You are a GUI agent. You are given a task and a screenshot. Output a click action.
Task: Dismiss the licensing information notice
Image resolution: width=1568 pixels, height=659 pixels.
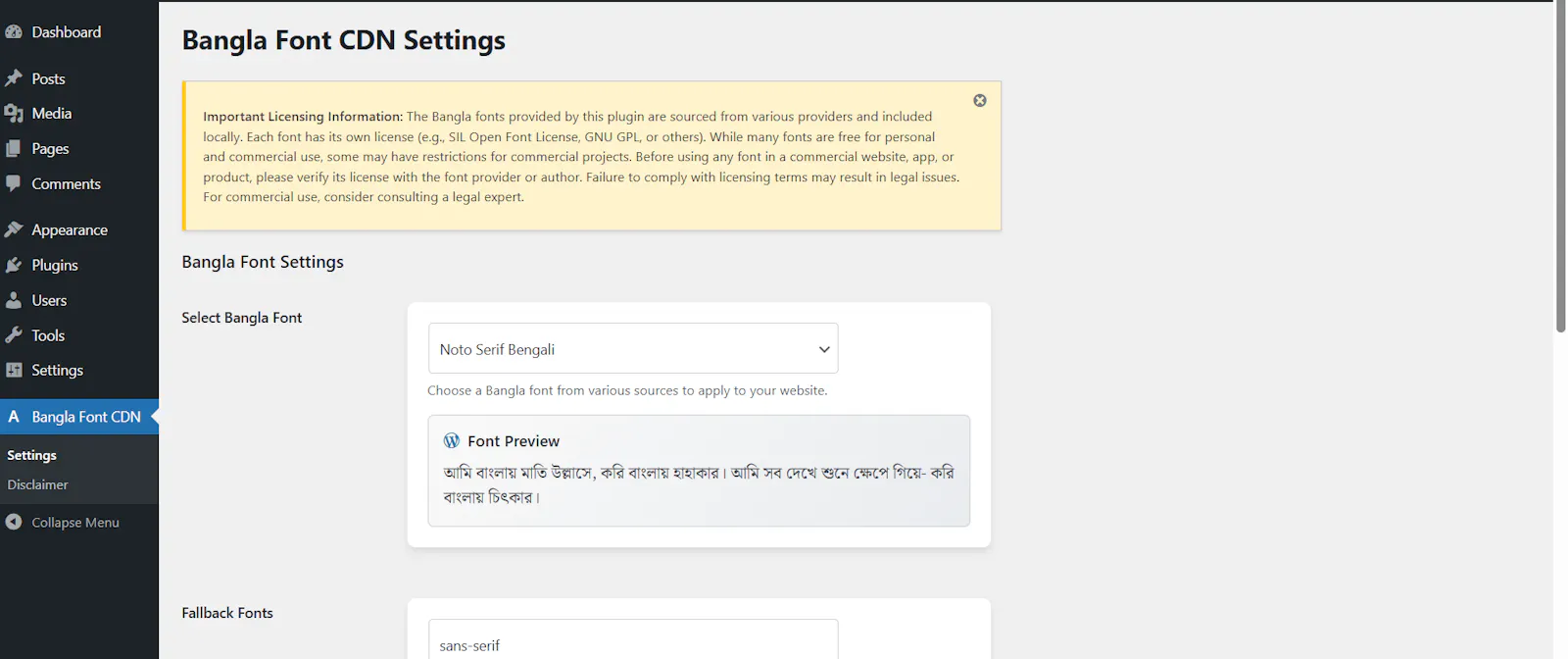tap(980, 101)
